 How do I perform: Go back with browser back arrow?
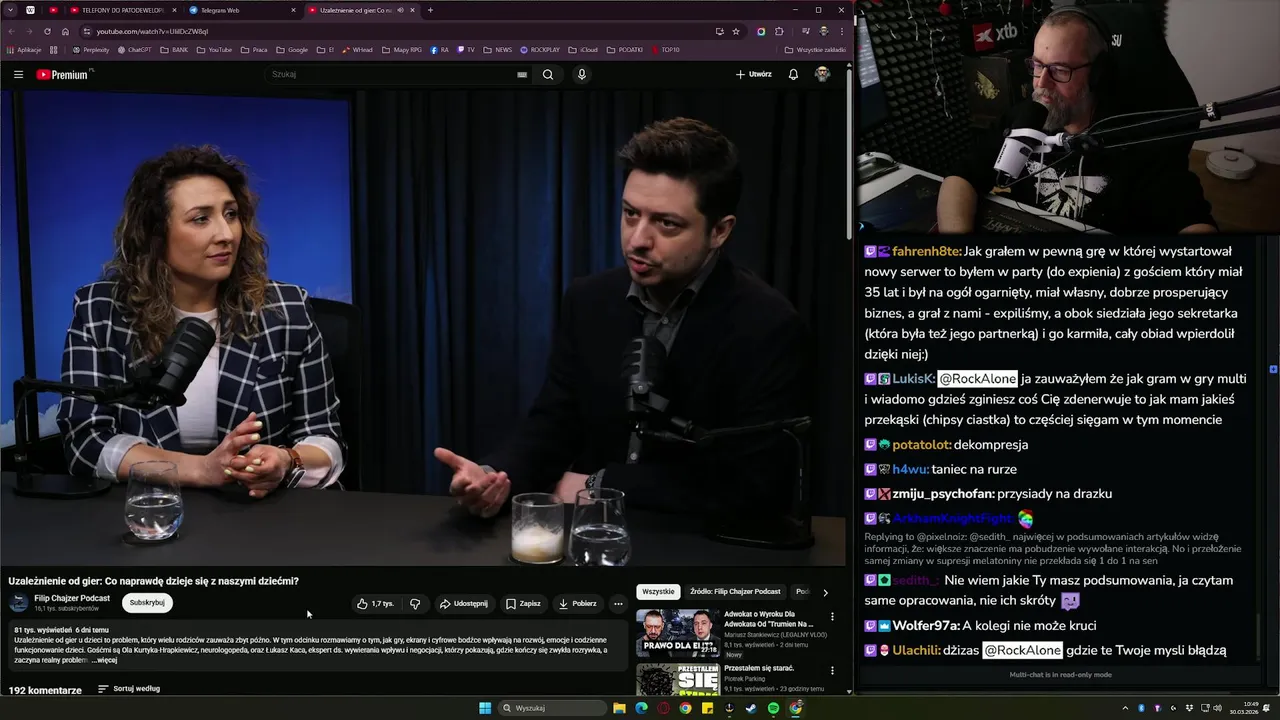coord(12,31)
